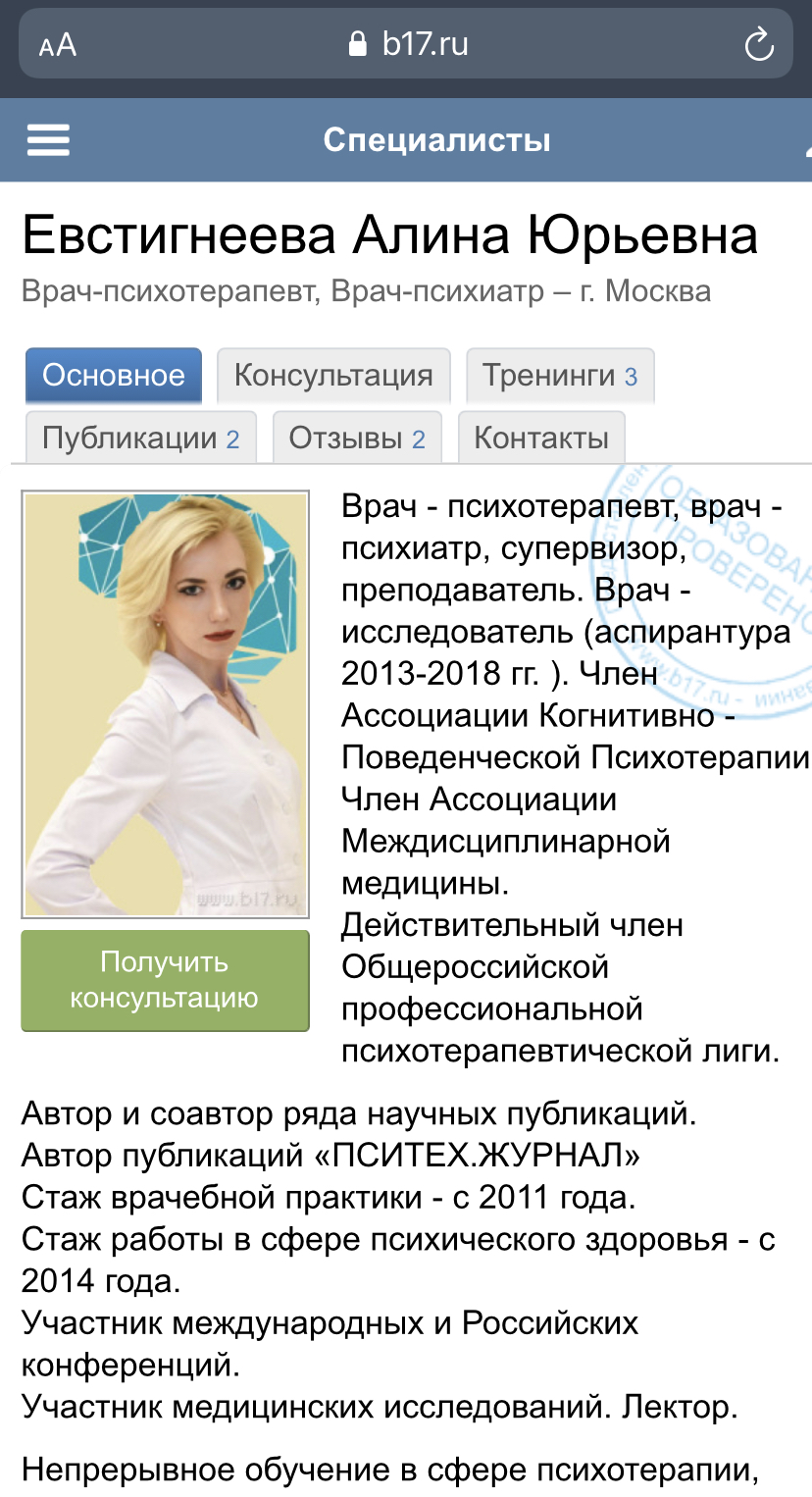The width and height of the screenshot is (812, 1497).
Task: Reload the page in Safari
Action: tap(759, 45)
